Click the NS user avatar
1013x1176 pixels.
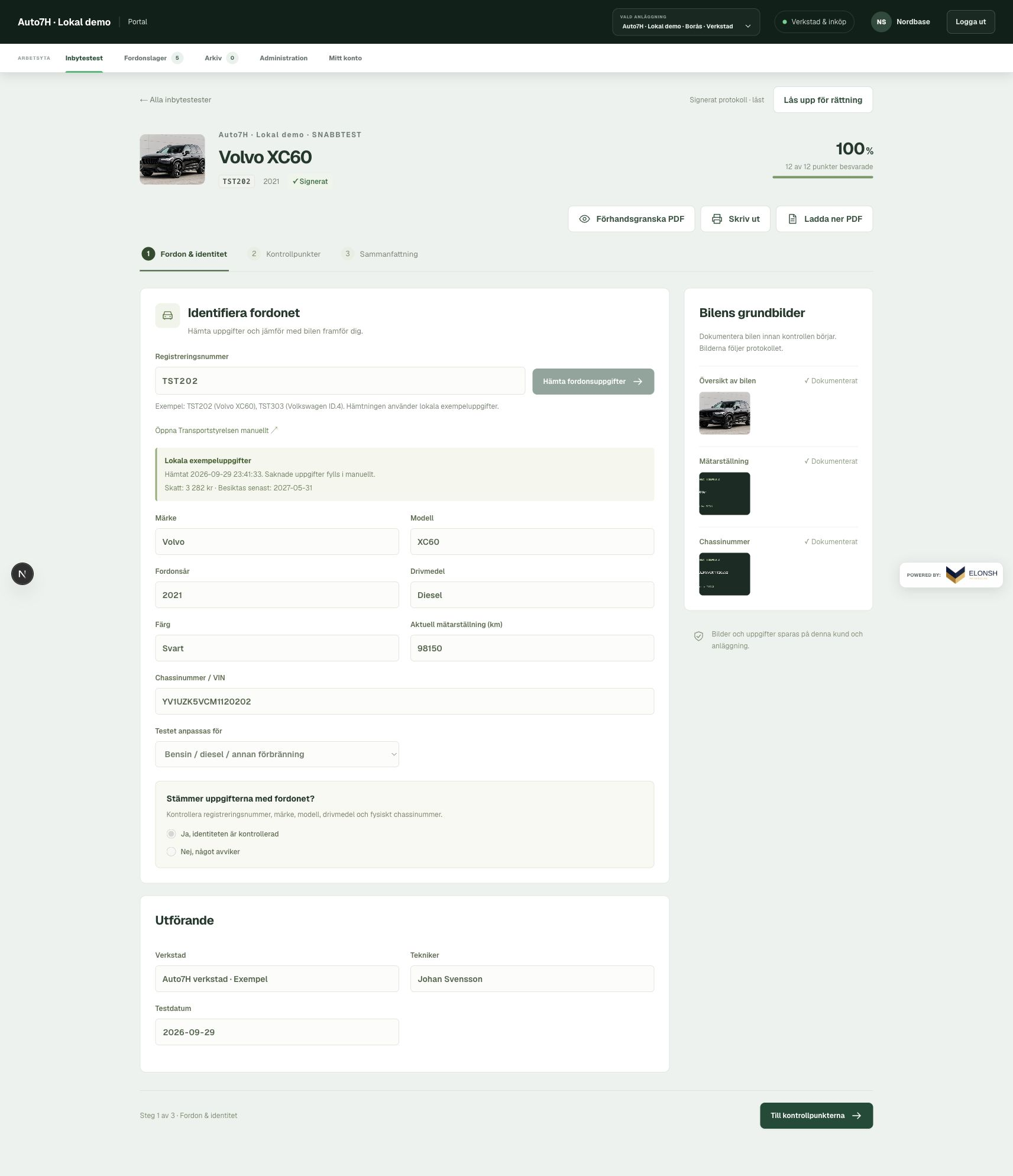(x=881, y=22)
